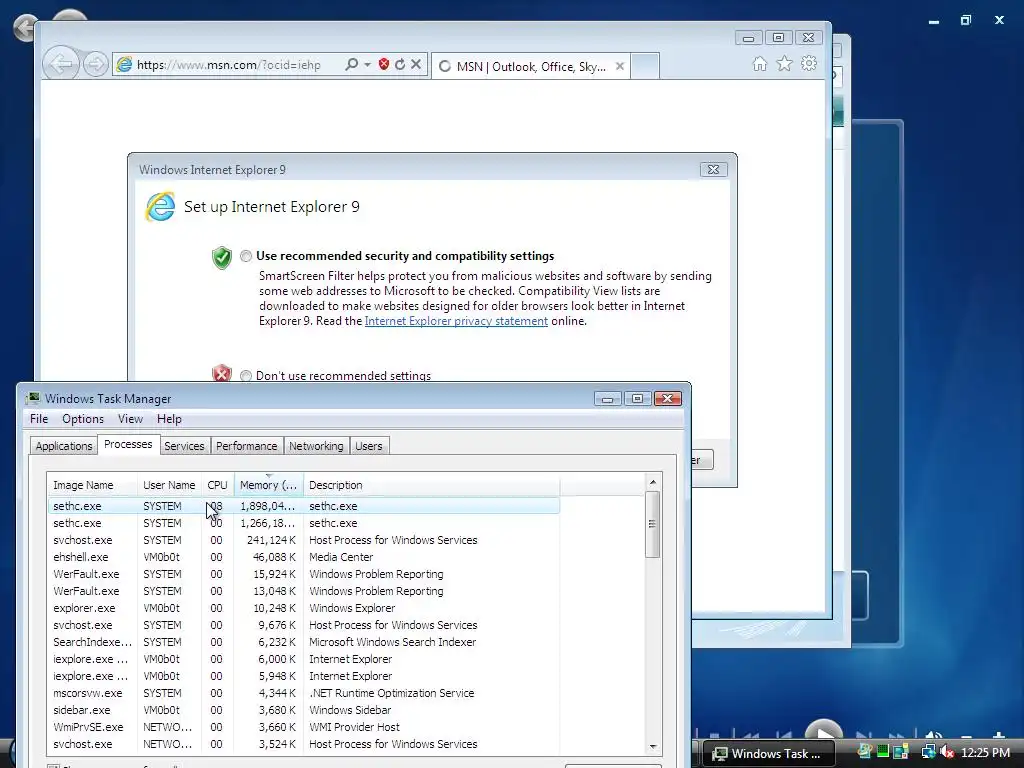The height and width of the screenshot is (768, 1024).
Task: Click the Internet Explorer back arrow
Action: 61,64
